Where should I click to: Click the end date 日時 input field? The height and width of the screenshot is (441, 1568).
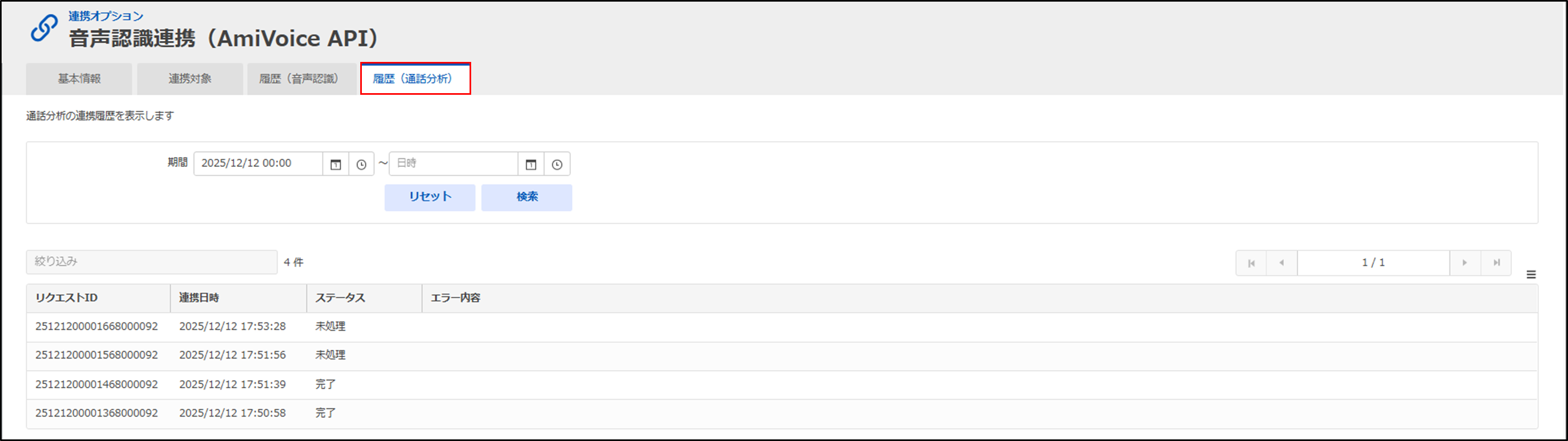click(453, 164)
